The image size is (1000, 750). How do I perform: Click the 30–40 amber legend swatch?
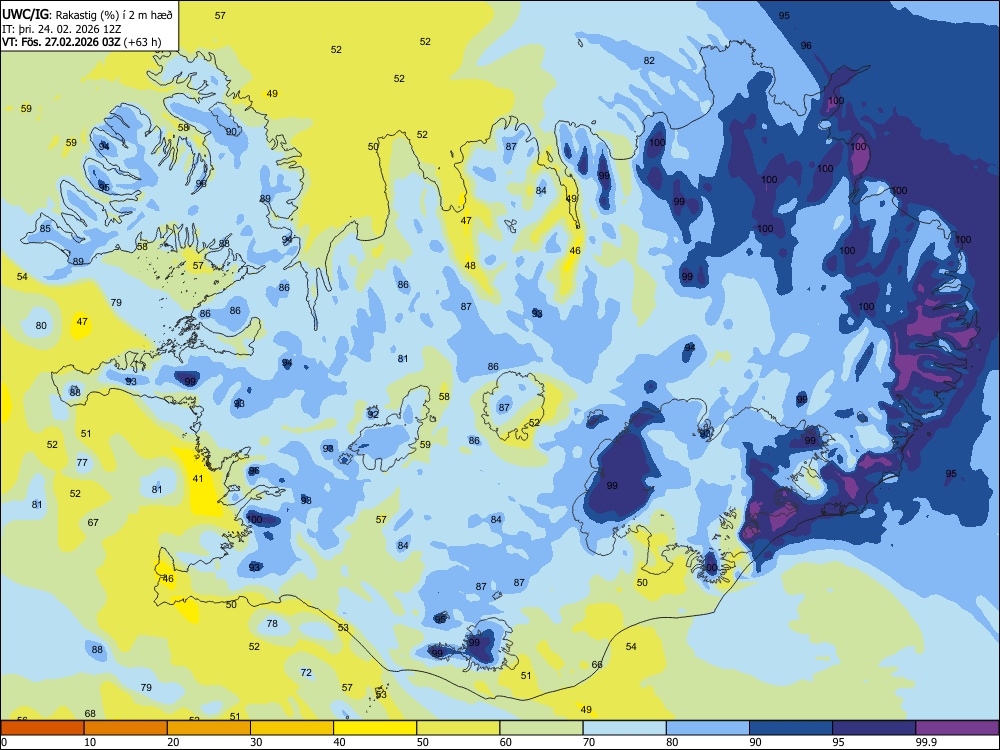(292, 728)
